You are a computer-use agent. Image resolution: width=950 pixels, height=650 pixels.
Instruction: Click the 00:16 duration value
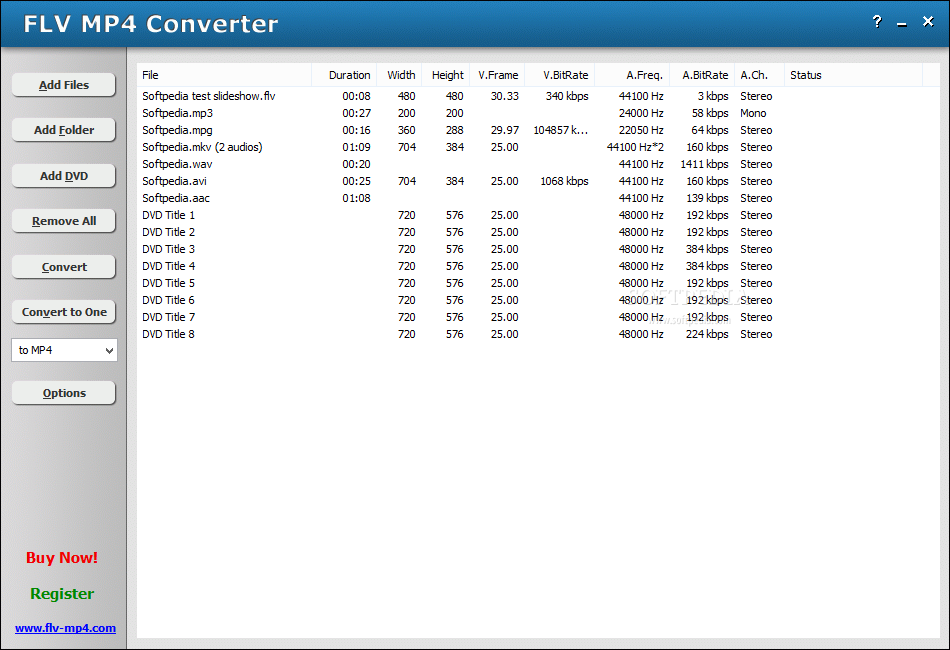pyautogui.click(x=356, y=130)
